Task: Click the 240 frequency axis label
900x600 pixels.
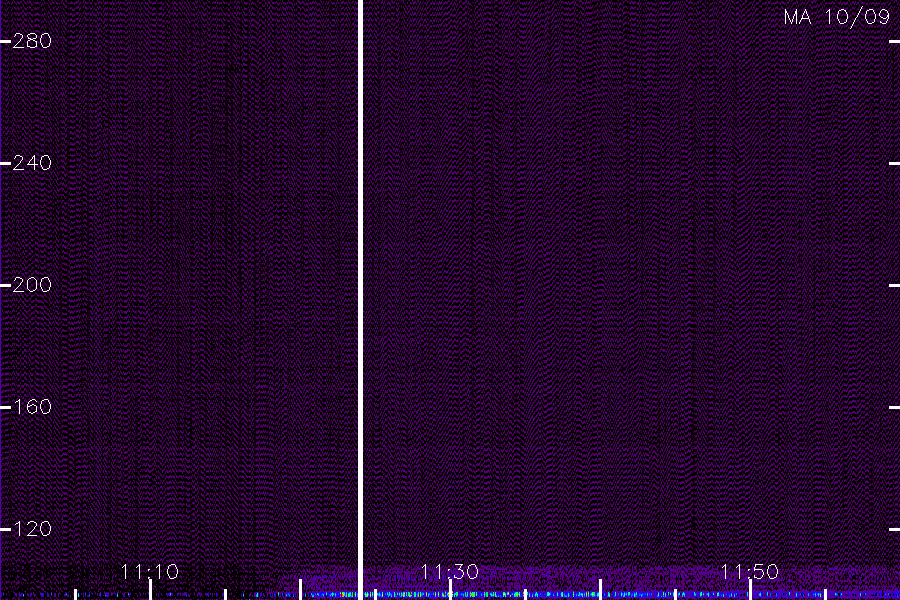Action: 32,163
